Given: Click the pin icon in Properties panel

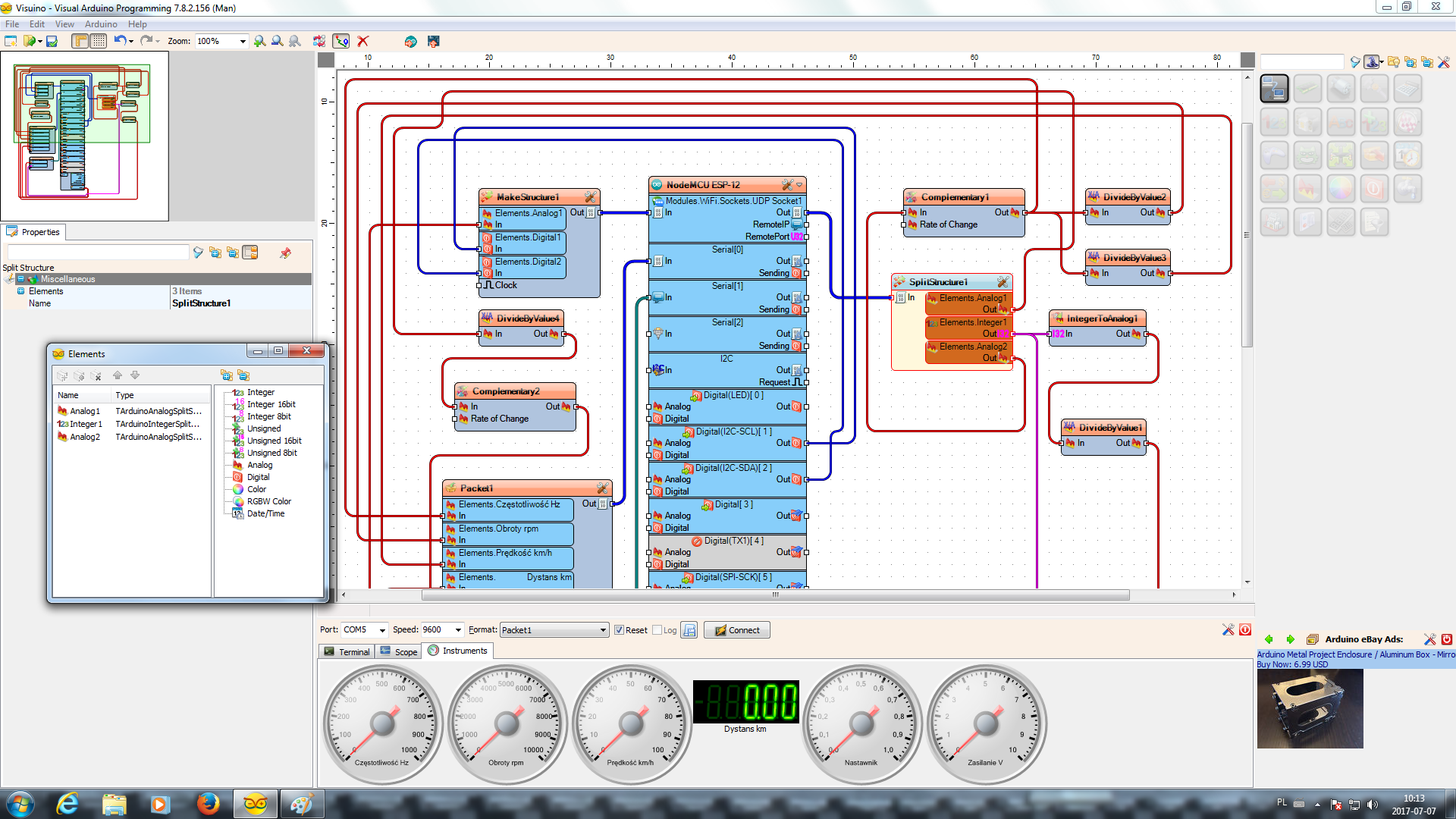Looking at the screenshot, I should tap(285, 253).
